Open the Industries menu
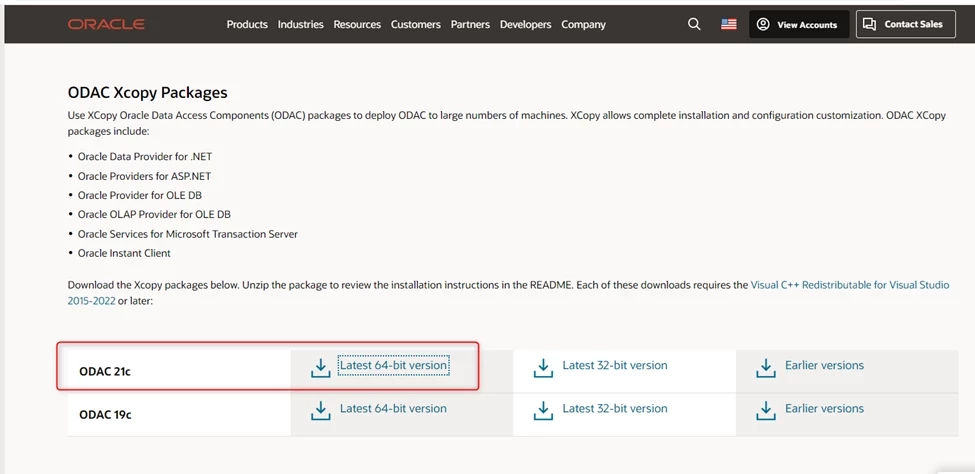 300,24
